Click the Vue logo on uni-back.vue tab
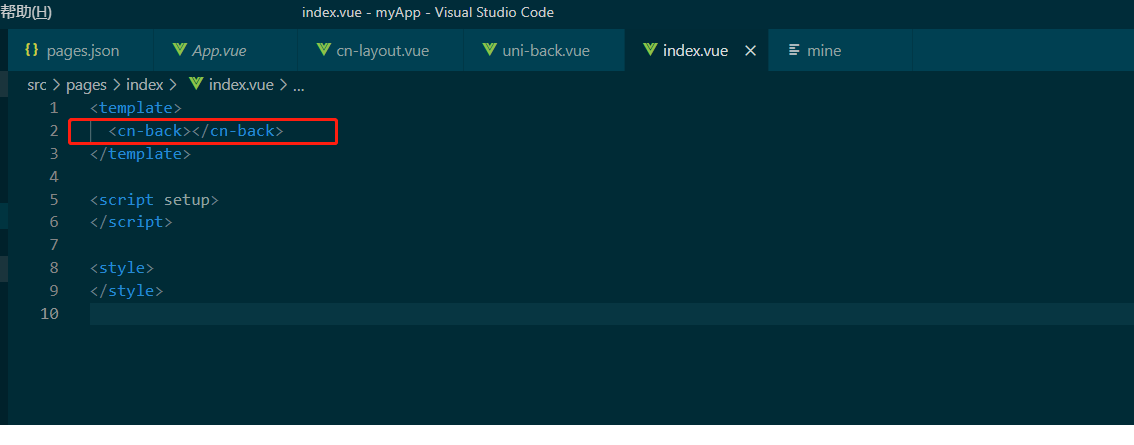This screenshot has height=445, width=1134. [489, 50]
